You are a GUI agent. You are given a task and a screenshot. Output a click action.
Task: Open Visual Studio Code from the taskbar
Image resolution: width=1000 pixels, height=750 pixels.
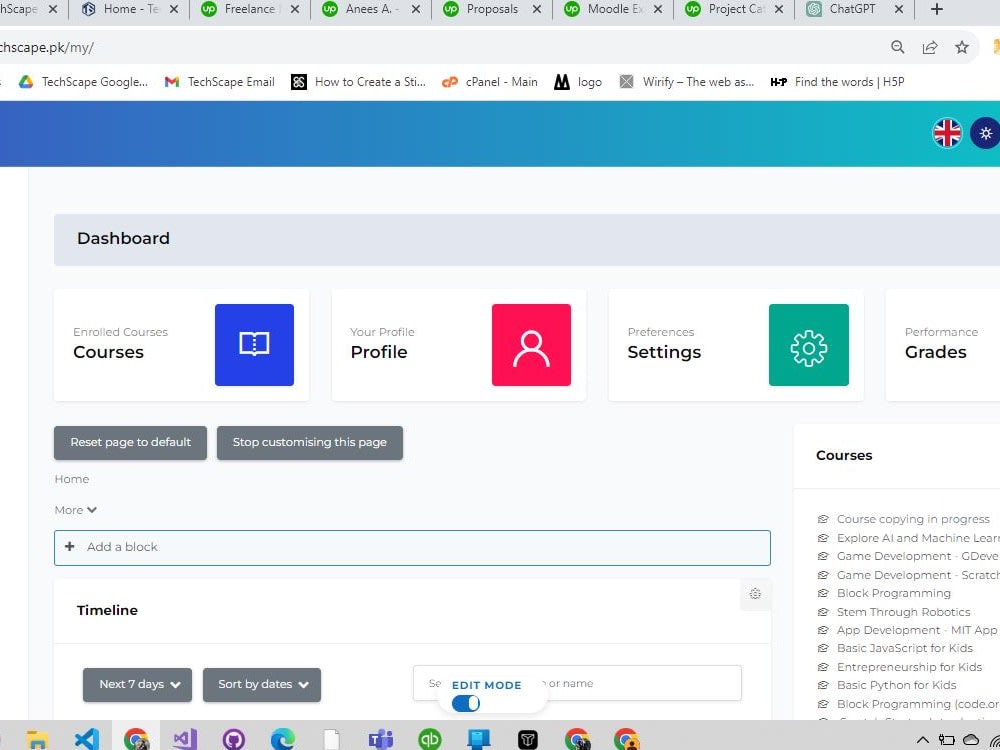[87, 739]
